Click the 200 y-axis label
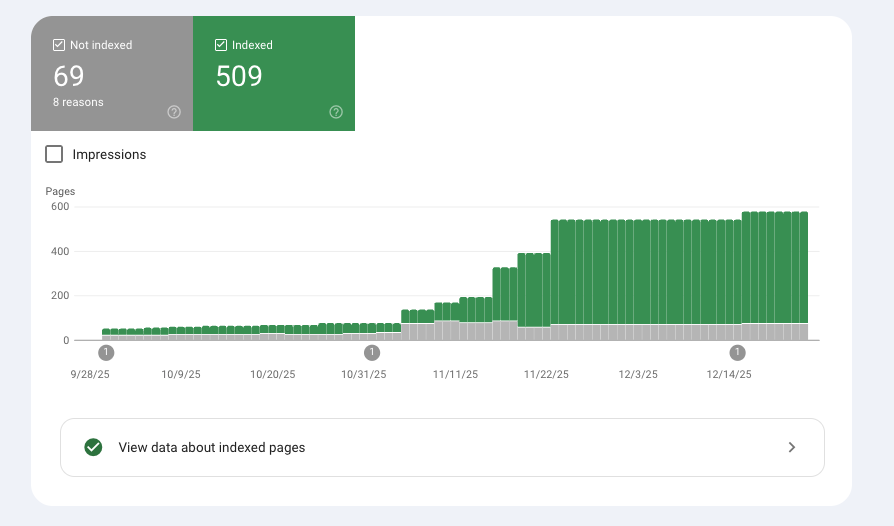This screenshot has height=526, width=894. click(60, 296)
